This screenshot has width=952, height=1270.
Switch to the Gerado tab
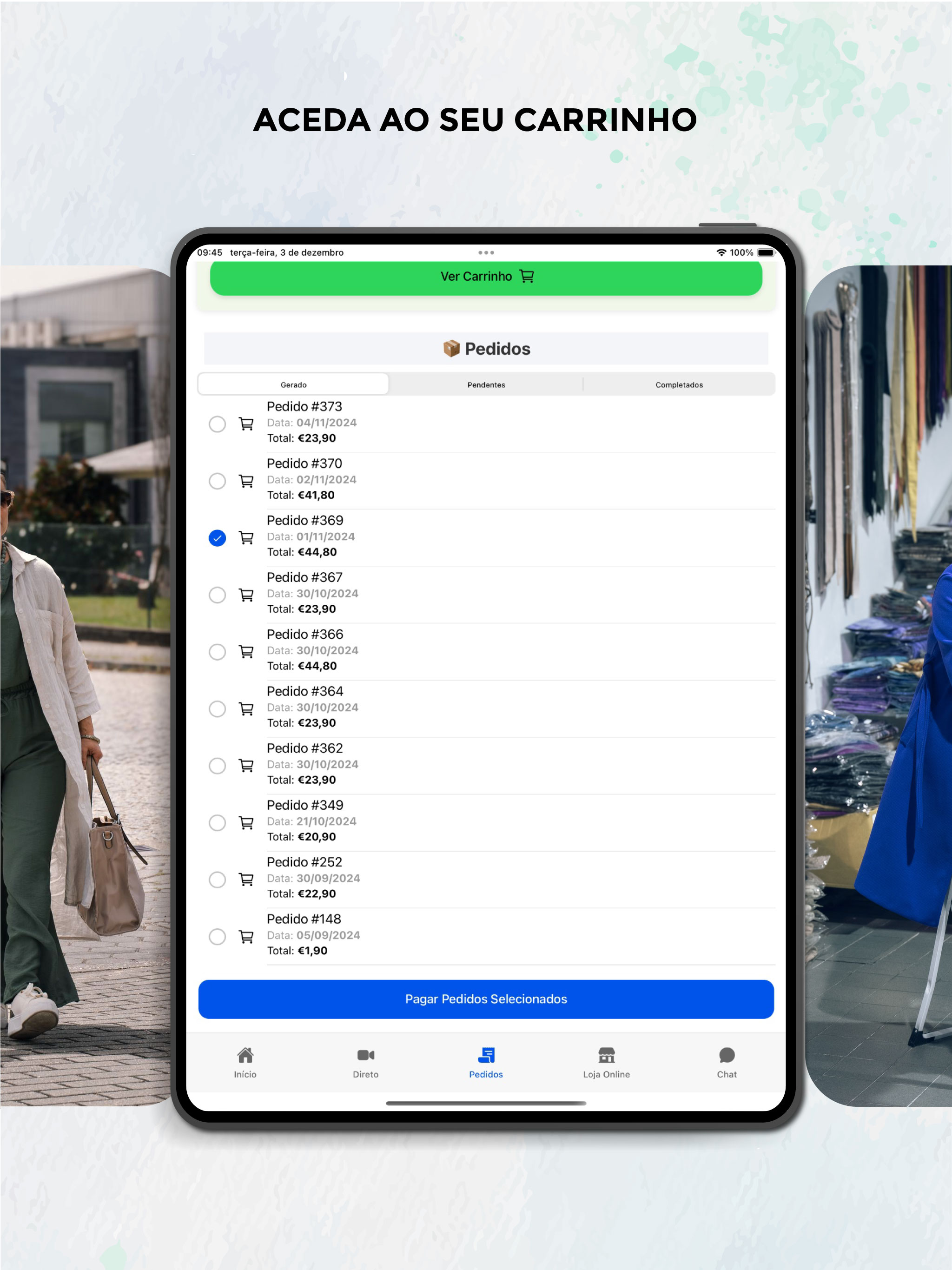pos(293,384)
